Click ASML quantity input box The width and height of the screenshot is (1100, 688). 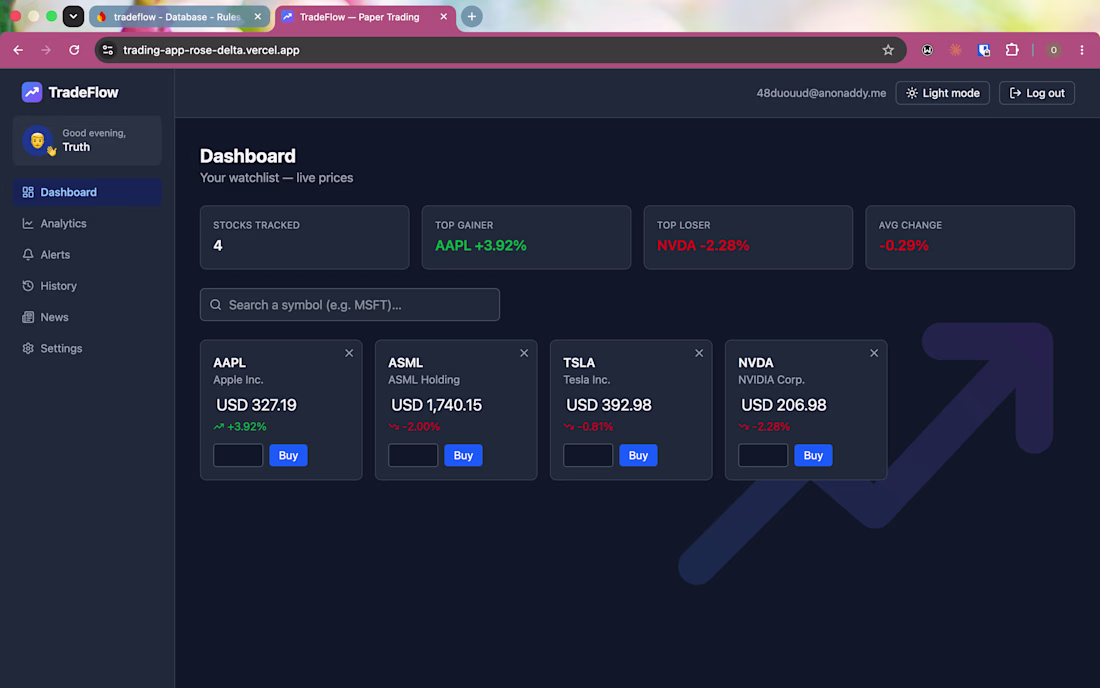pos(412,455)
